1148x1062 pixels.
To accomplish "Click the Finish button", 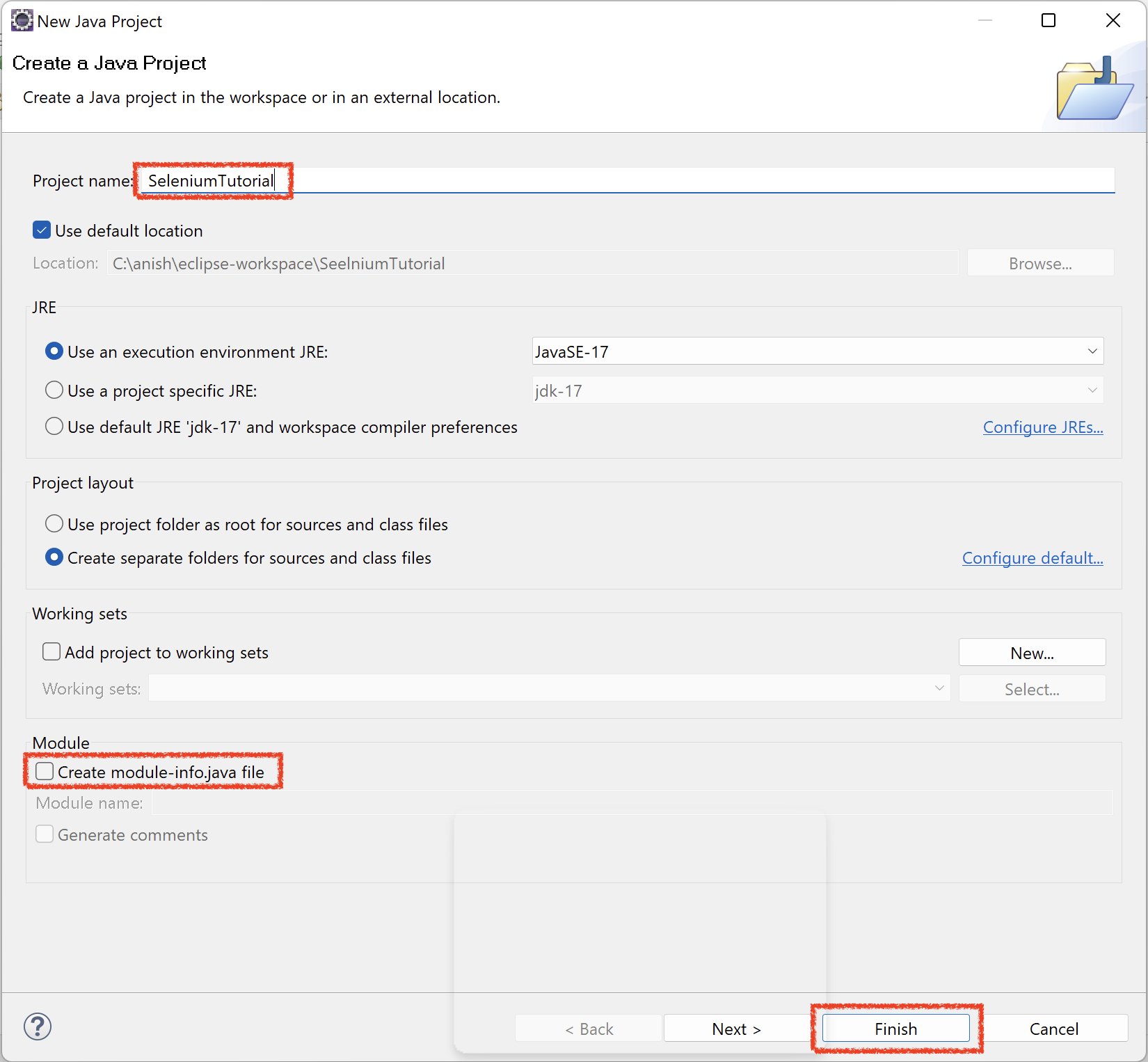I will pyautogui.click(x=895, y=1029).
